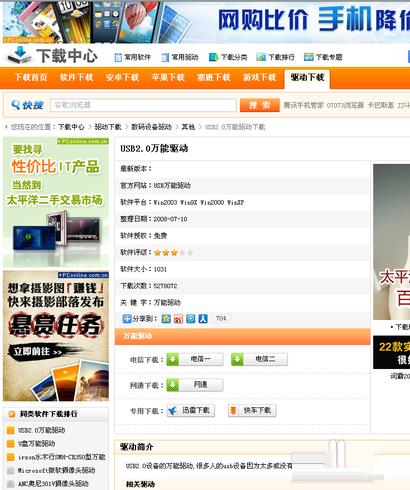Select the 安卓下载 tab
Image resolution: width=410 pixels, height=490 pixels.
[122, 78]
